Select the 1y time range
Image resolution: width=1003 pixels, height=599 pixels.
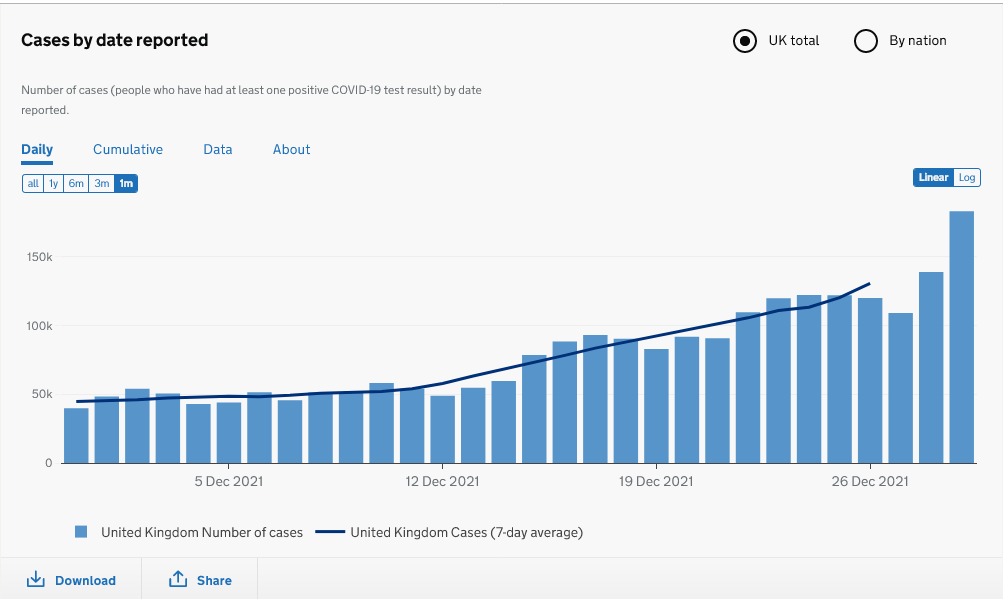54,183
